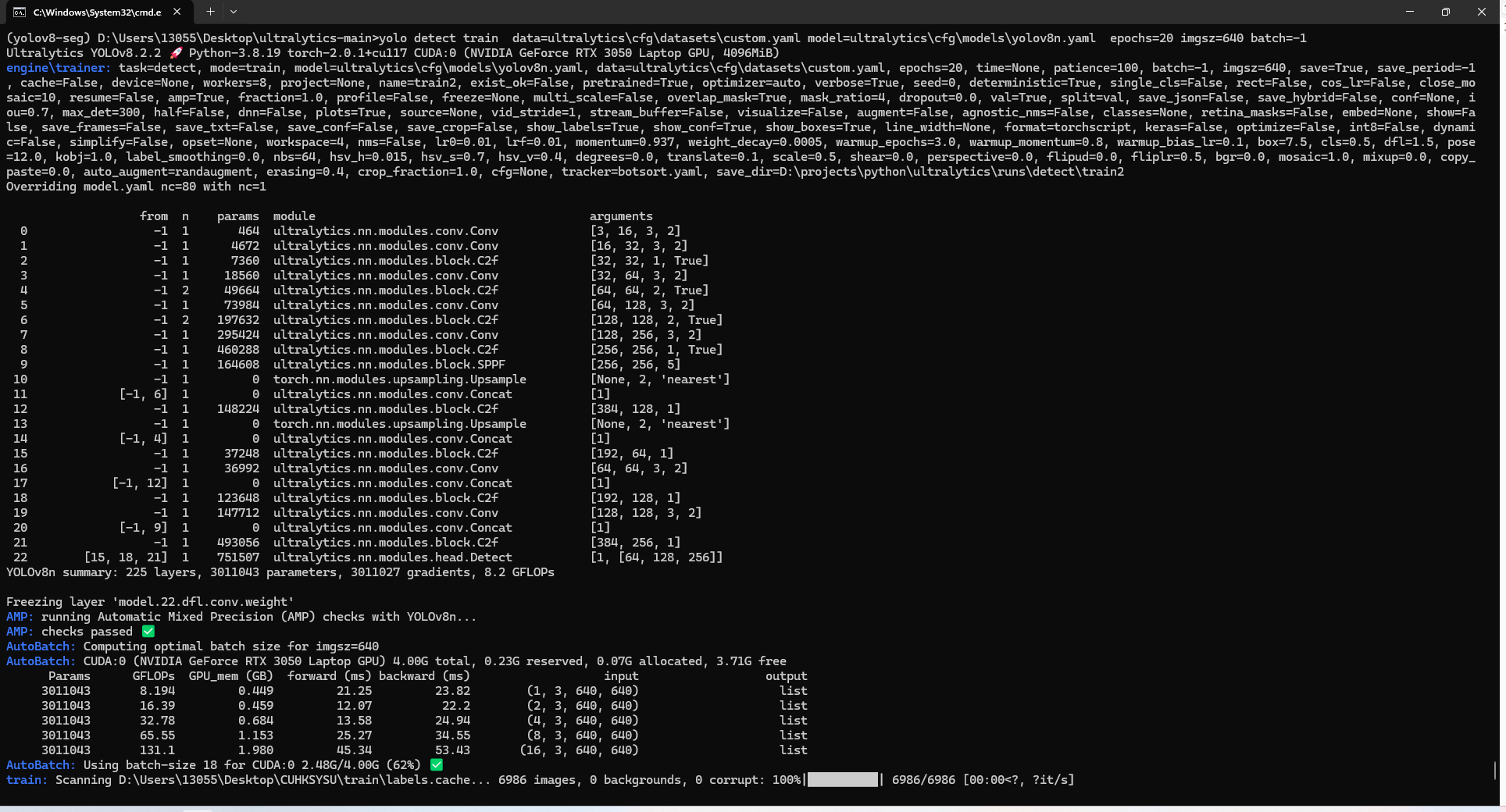Click input shape '(1, 3, 640, 640)'

pyautogui.click(x=583, y=691)
